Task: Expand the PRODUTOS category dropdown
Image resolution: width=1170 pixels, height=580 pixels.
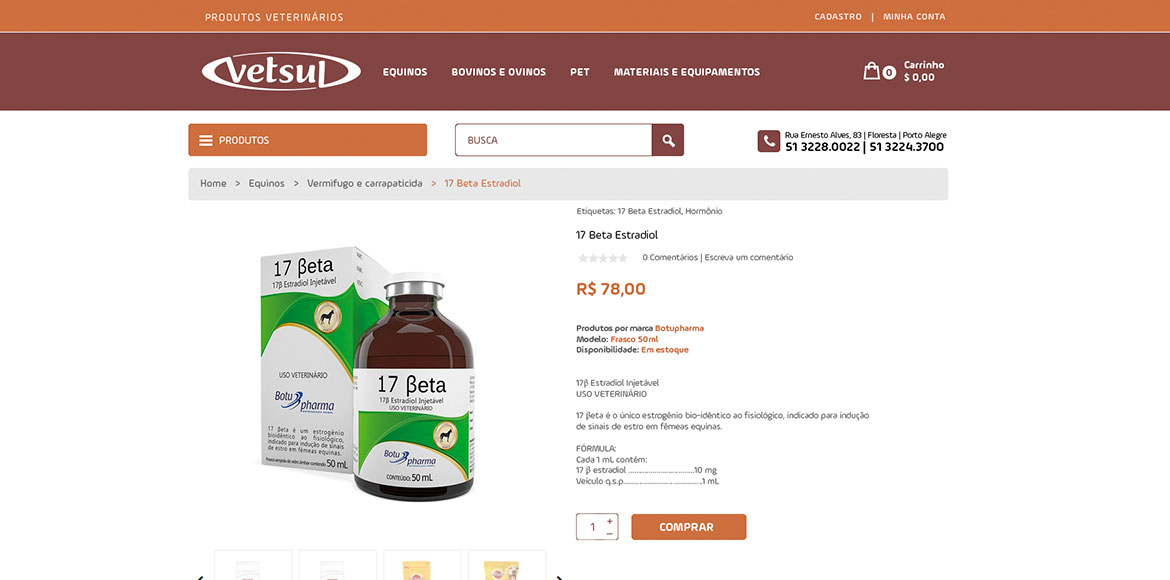Action: click(307, 140)
